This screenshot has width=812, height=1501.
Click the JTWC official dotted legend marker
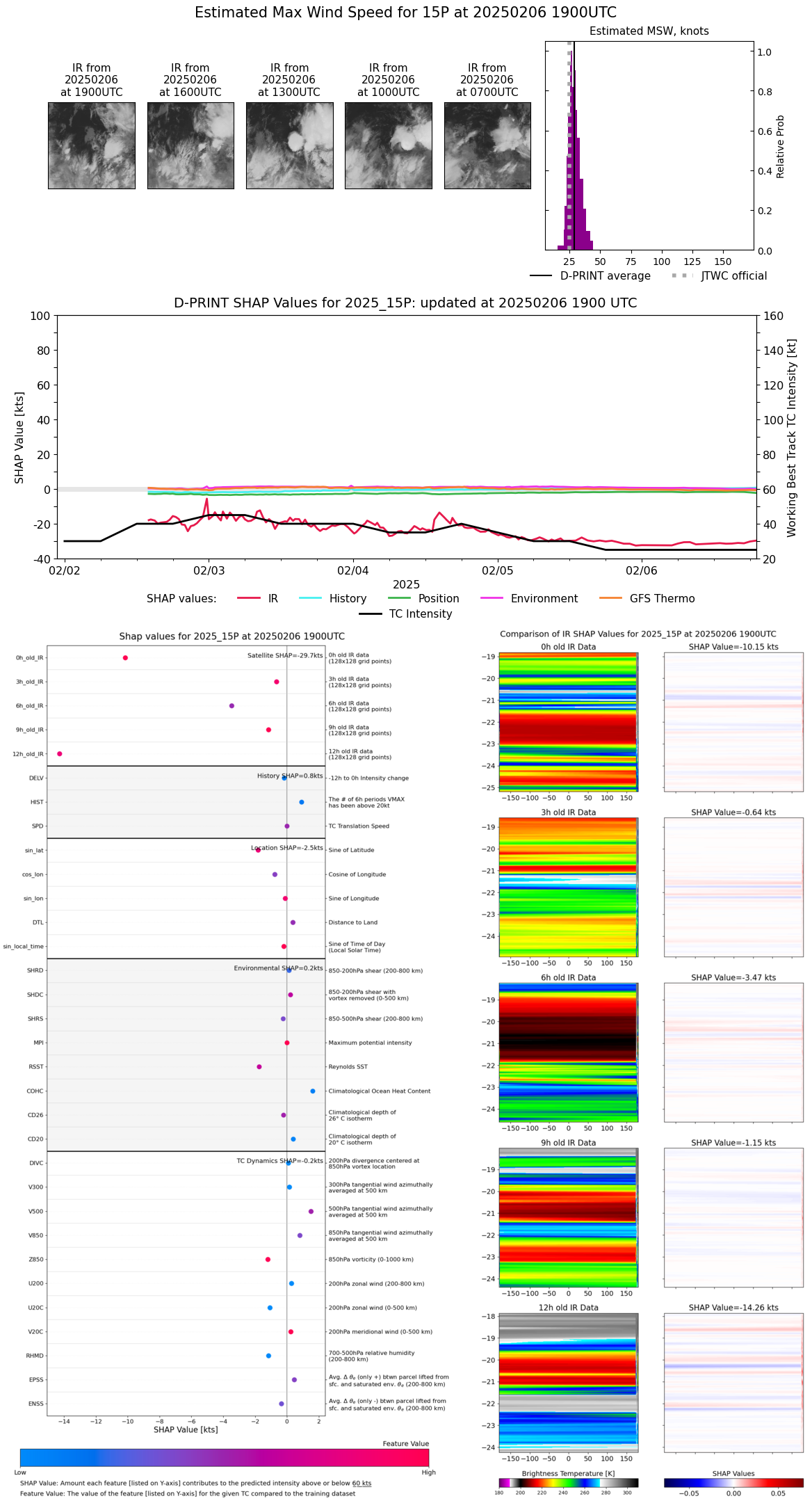(x=683, y=276)
